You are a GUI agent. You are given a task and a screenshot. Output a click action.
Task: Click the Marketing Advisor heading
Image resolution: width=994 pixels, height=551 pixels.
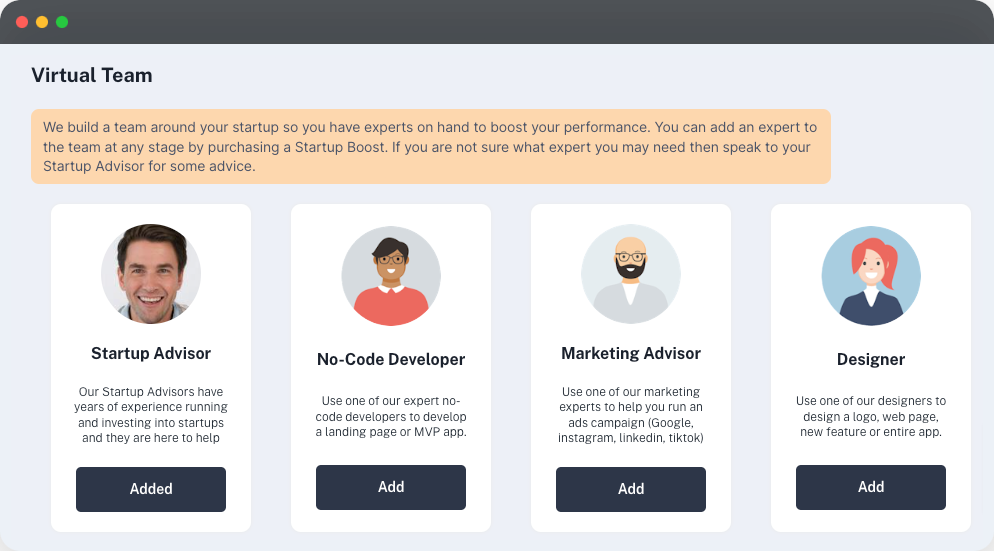click(631, 353)
